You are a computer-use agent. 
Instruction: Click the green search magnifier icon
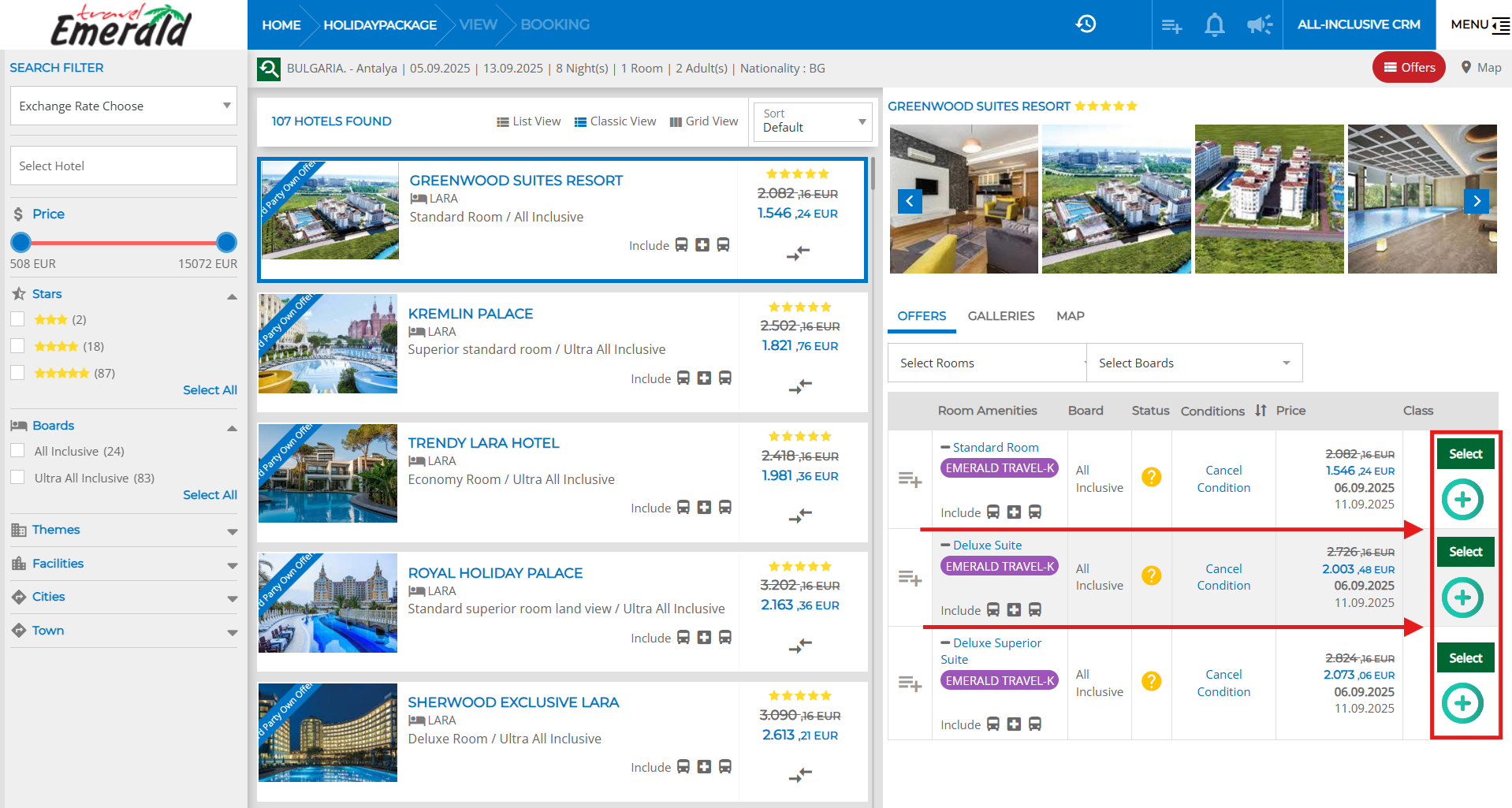tap(269, 69)
